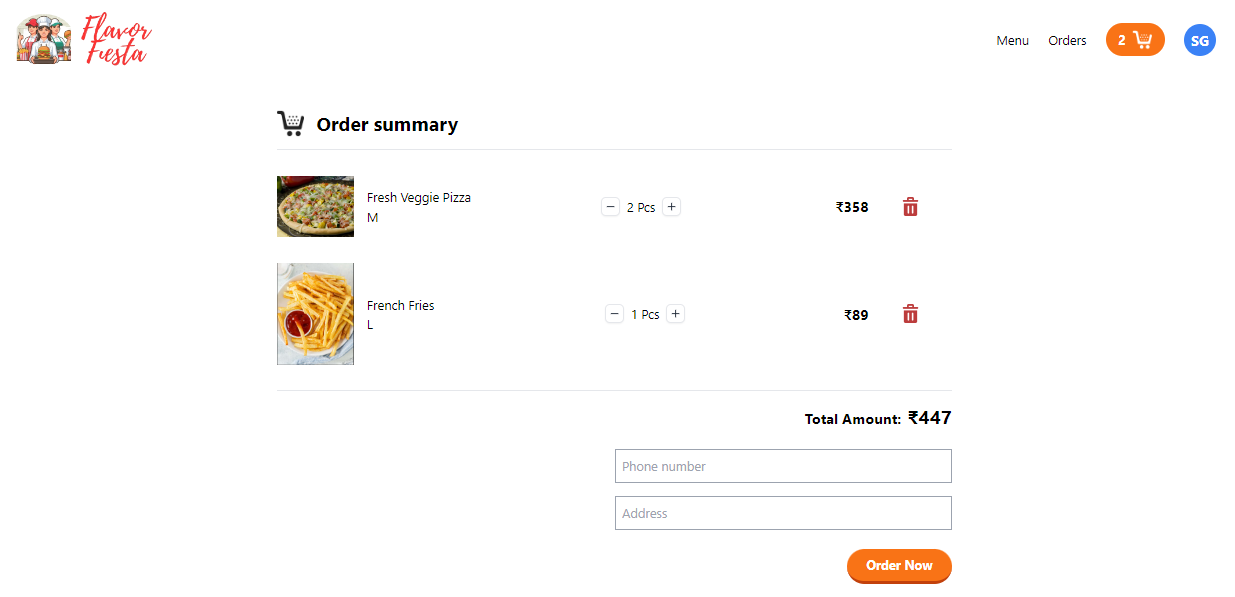Image resolution: width=1235 pixels, height=597 pixels.
Task: Click the French Fries item name
Action: click(400, 306)
